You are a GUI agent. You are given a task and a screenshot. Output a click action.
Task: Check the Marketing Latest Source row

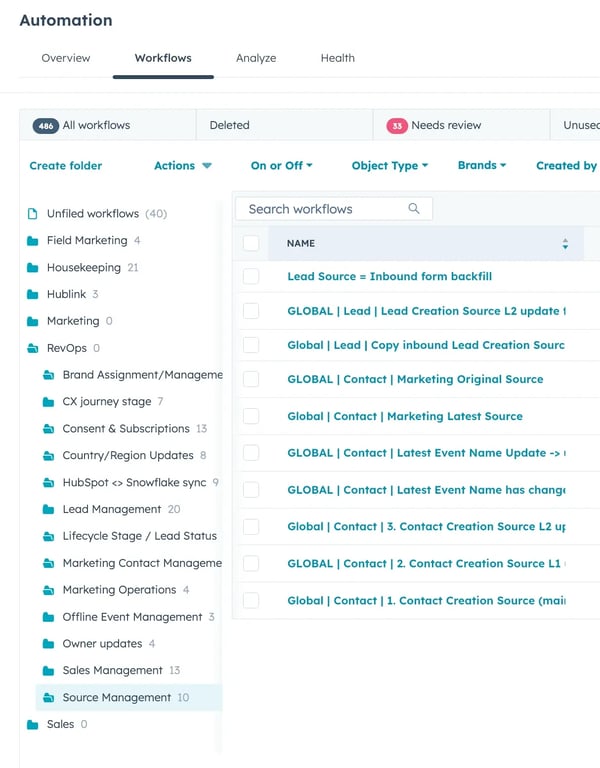tap(251, 416)
